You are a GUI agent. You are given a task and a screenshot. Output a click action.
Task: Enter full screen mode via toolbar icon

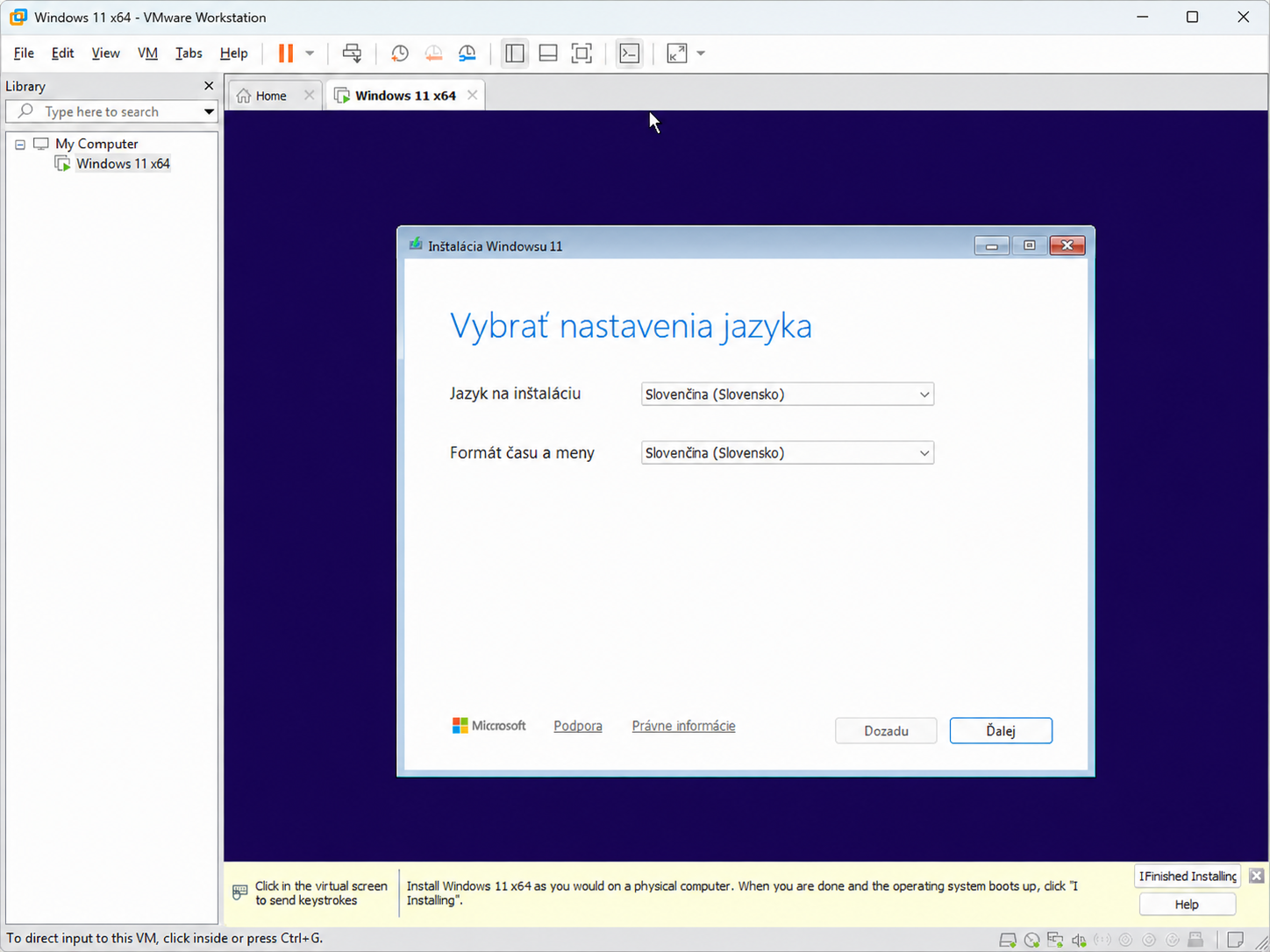tap(581, 53)
